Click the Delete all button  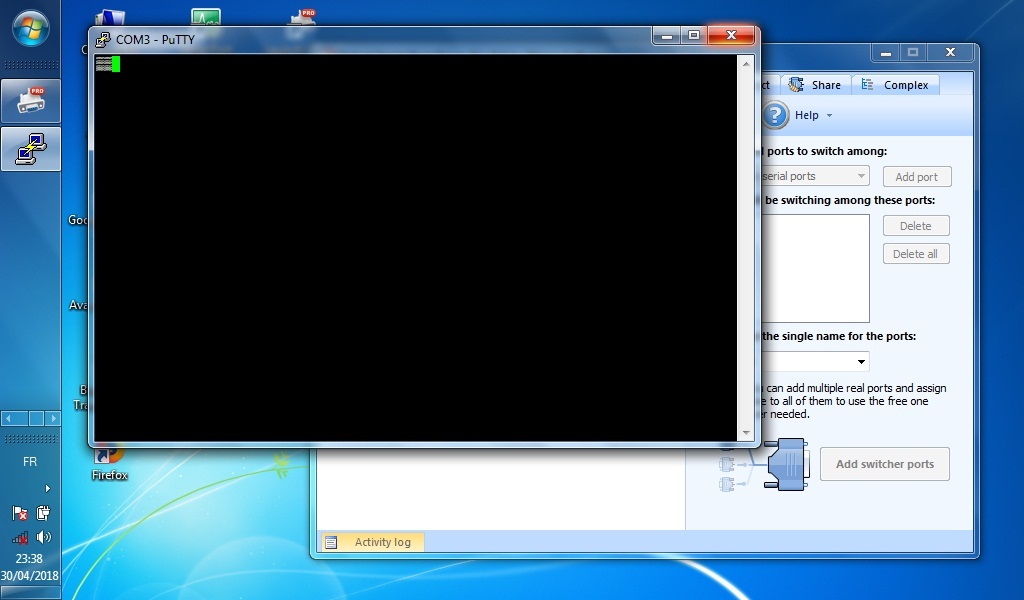[916, 254]
